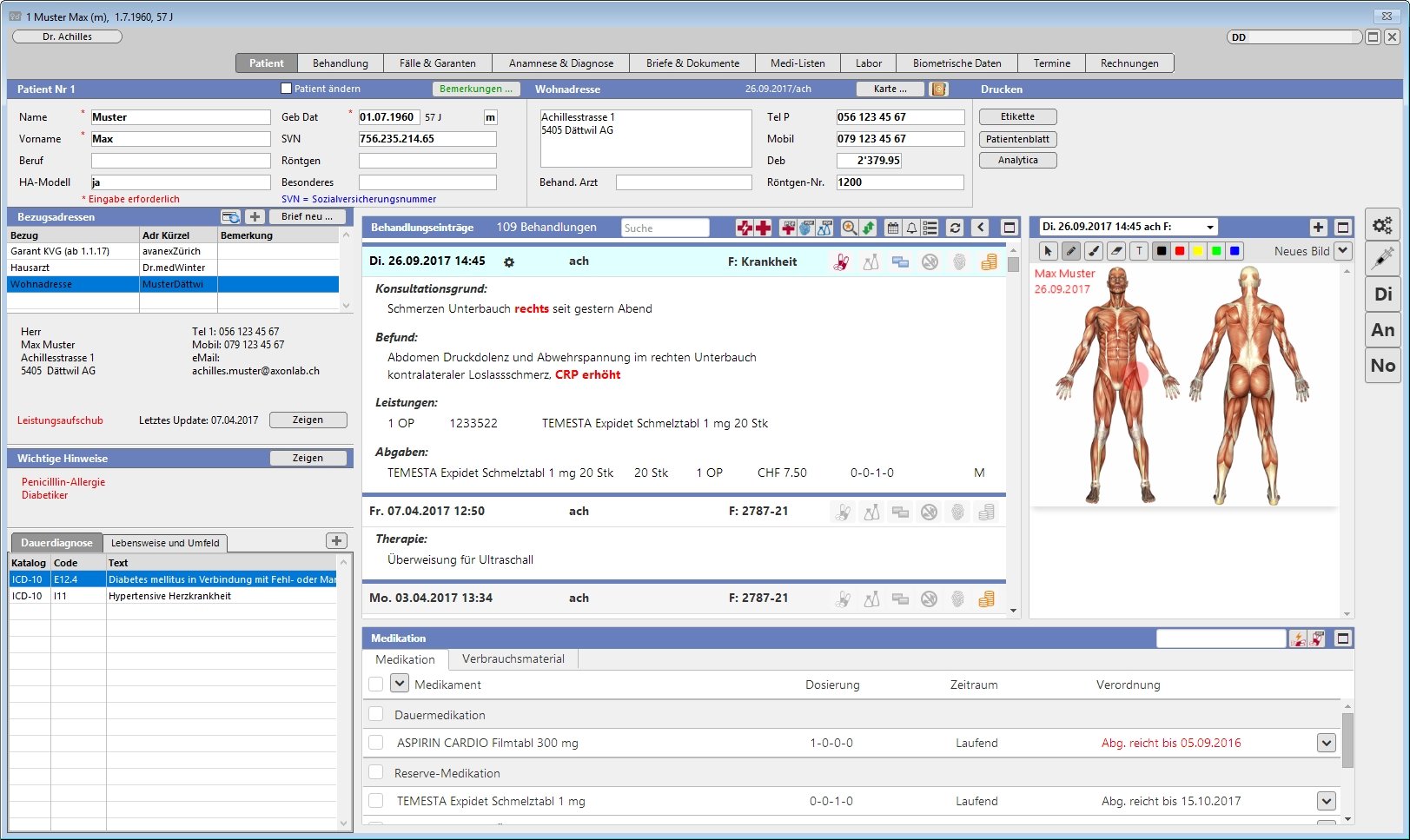Screen dimensions: 1410x840
Task: Open the 'Di. 26.09.2017 14:45 ach F:' dropdown
Action: click(x=1209, y=226)
